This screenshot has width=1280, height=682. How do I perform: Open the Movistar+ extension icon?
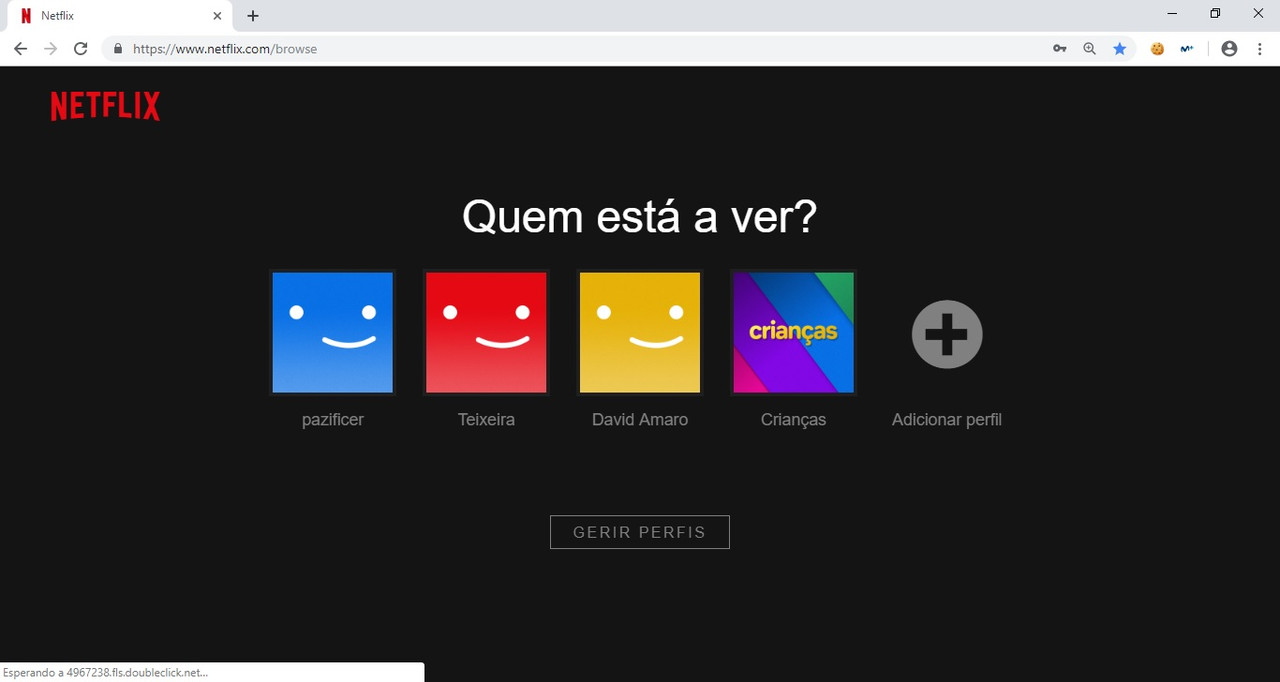tap(1187, 48)
